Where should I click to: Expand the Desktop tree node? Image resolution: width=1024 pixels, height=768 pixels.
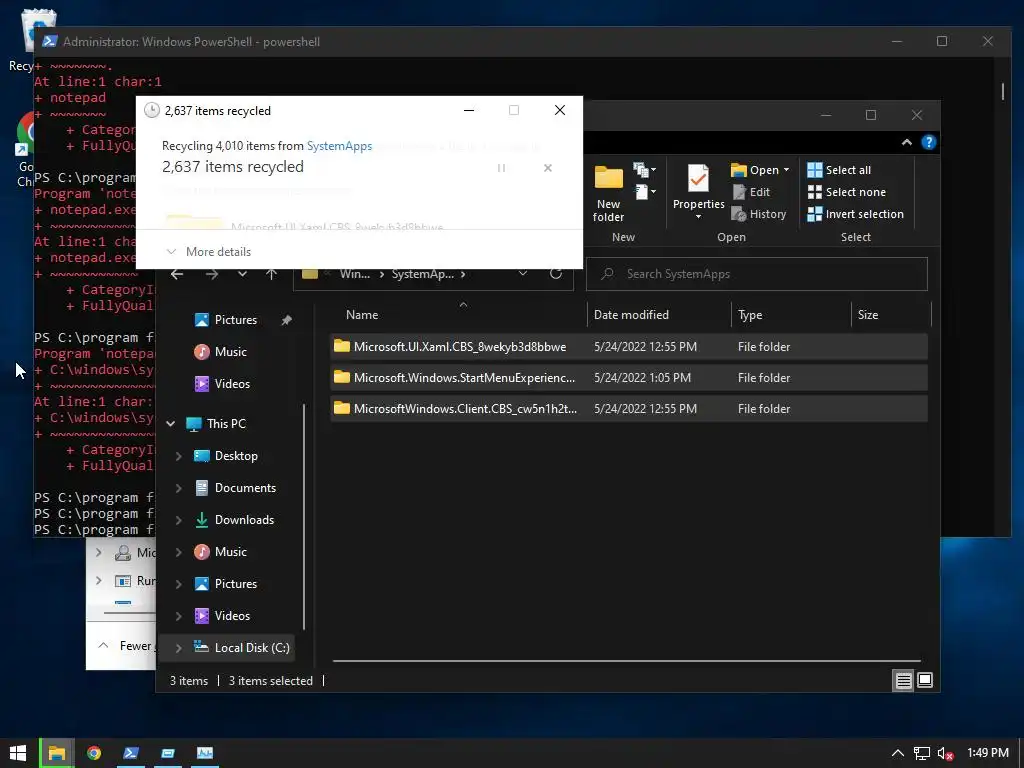178,456
